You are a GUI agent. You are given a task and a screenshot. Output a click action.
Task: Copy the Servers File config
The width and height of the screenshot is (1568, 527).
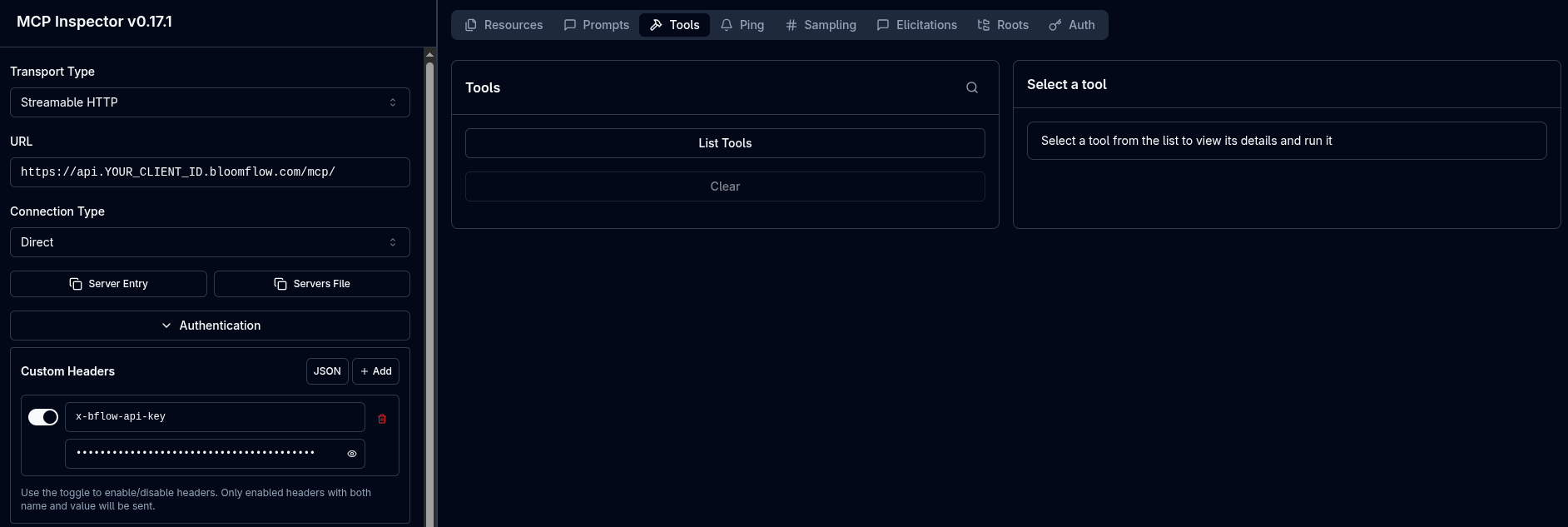pyautogui.click(x=312, y=284)
